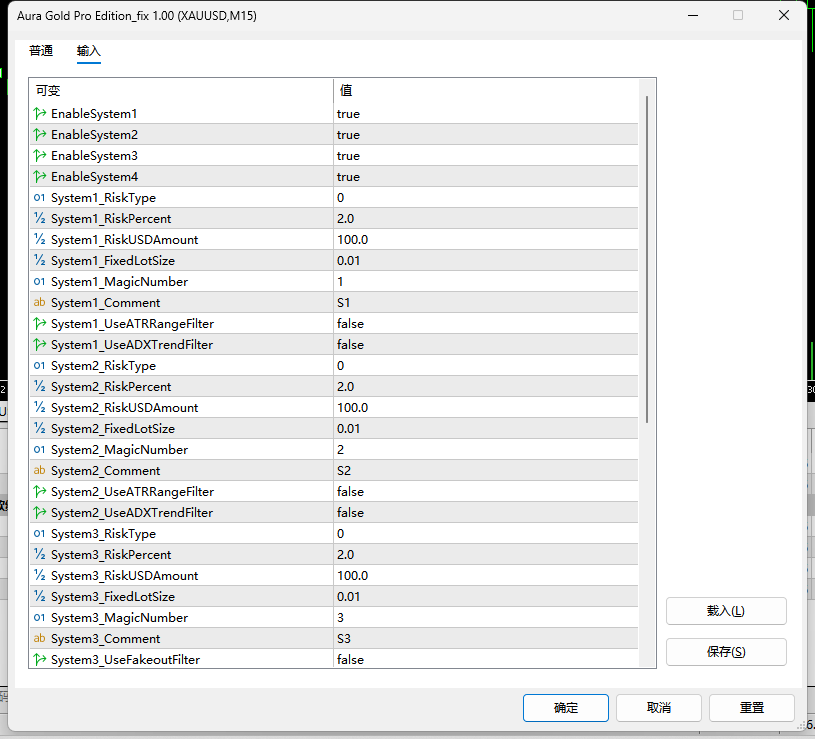Open the System2_UseATRRangeFilter value cell
This screenshot has width=815, height=739.
click(485, 491)
